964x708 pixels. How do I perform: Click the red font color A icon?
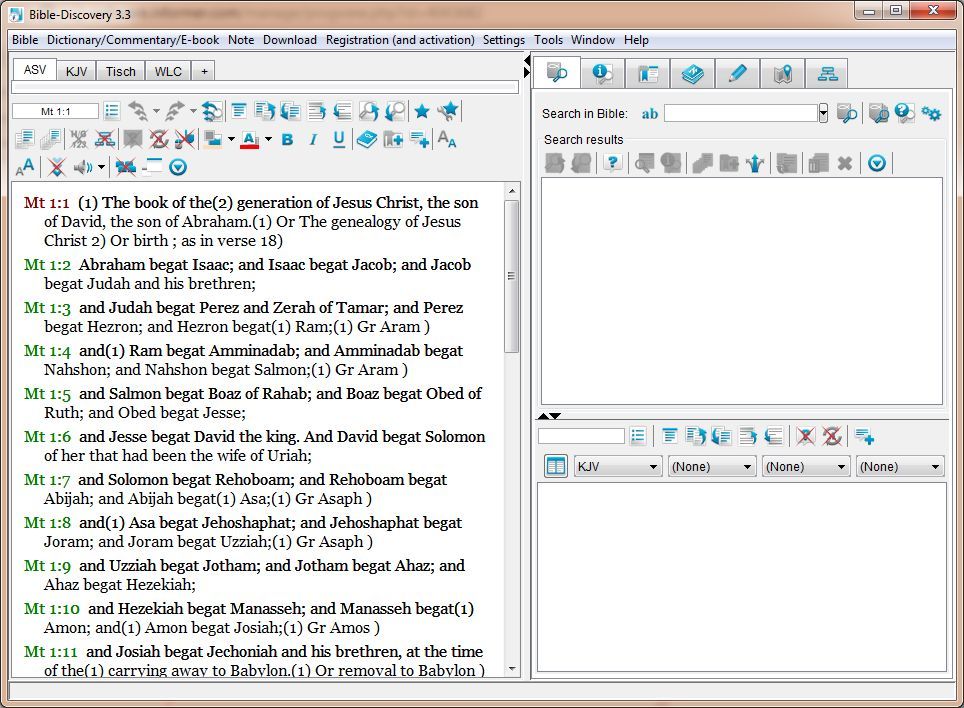[x=250, y=140]
